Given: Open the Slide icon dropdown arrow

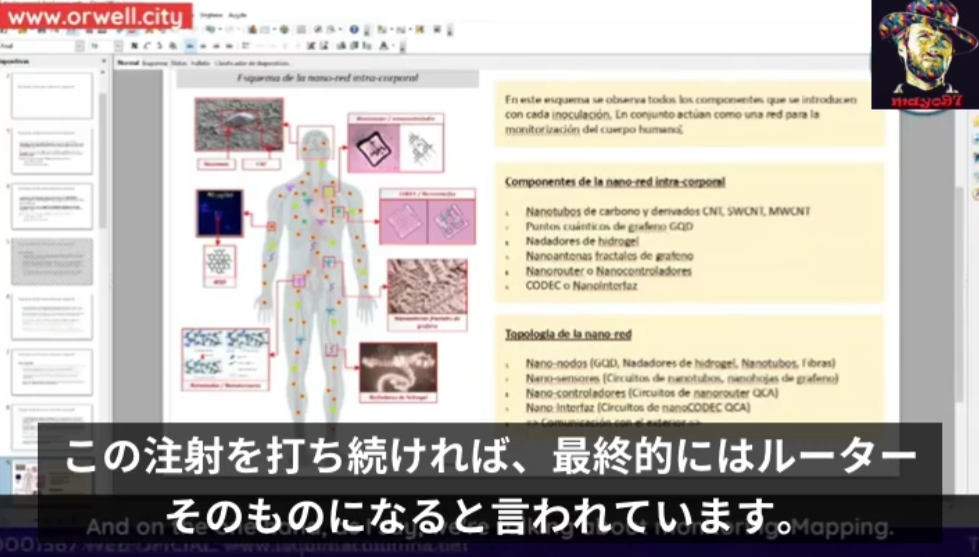Looking at the screenshot, I should tap(391, 29).
